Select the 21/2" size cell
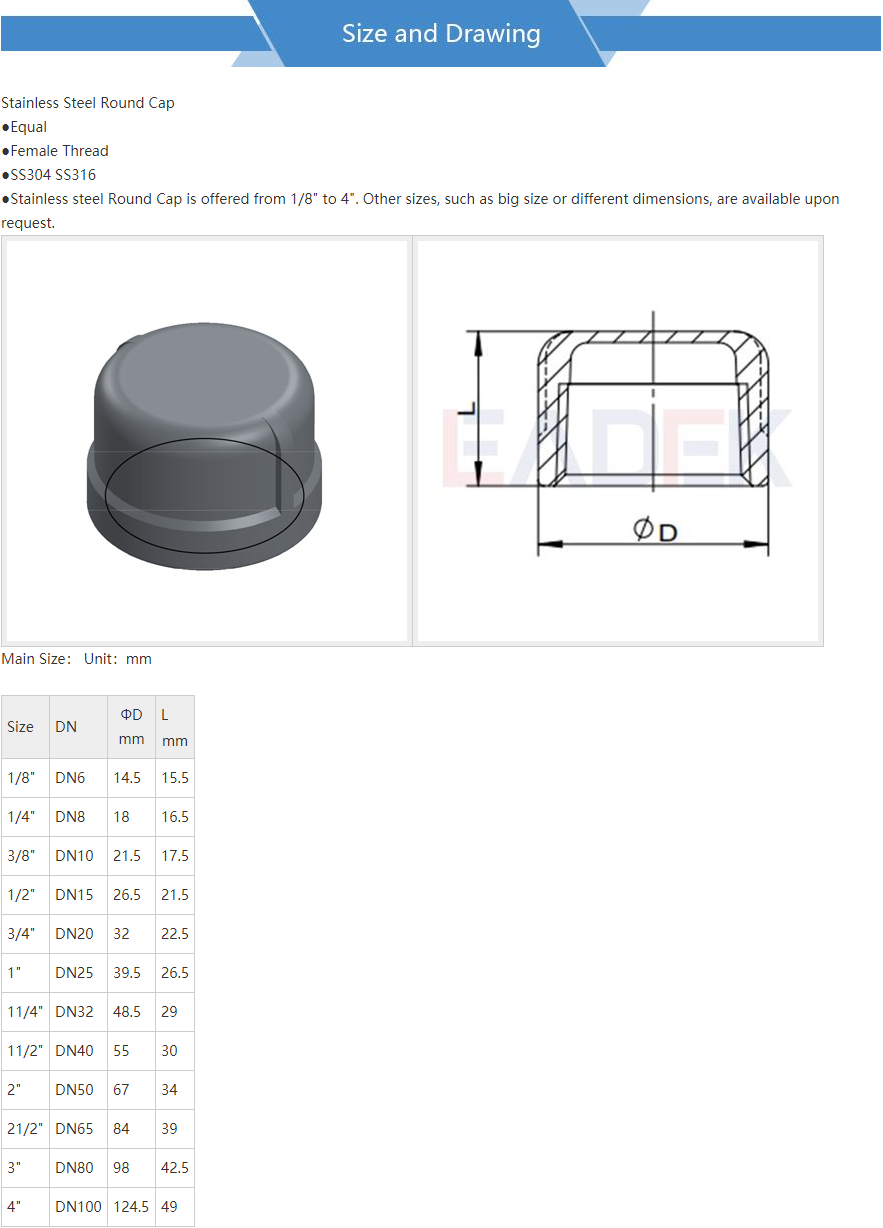The image size is (883, 1228). coord(26,1129)
